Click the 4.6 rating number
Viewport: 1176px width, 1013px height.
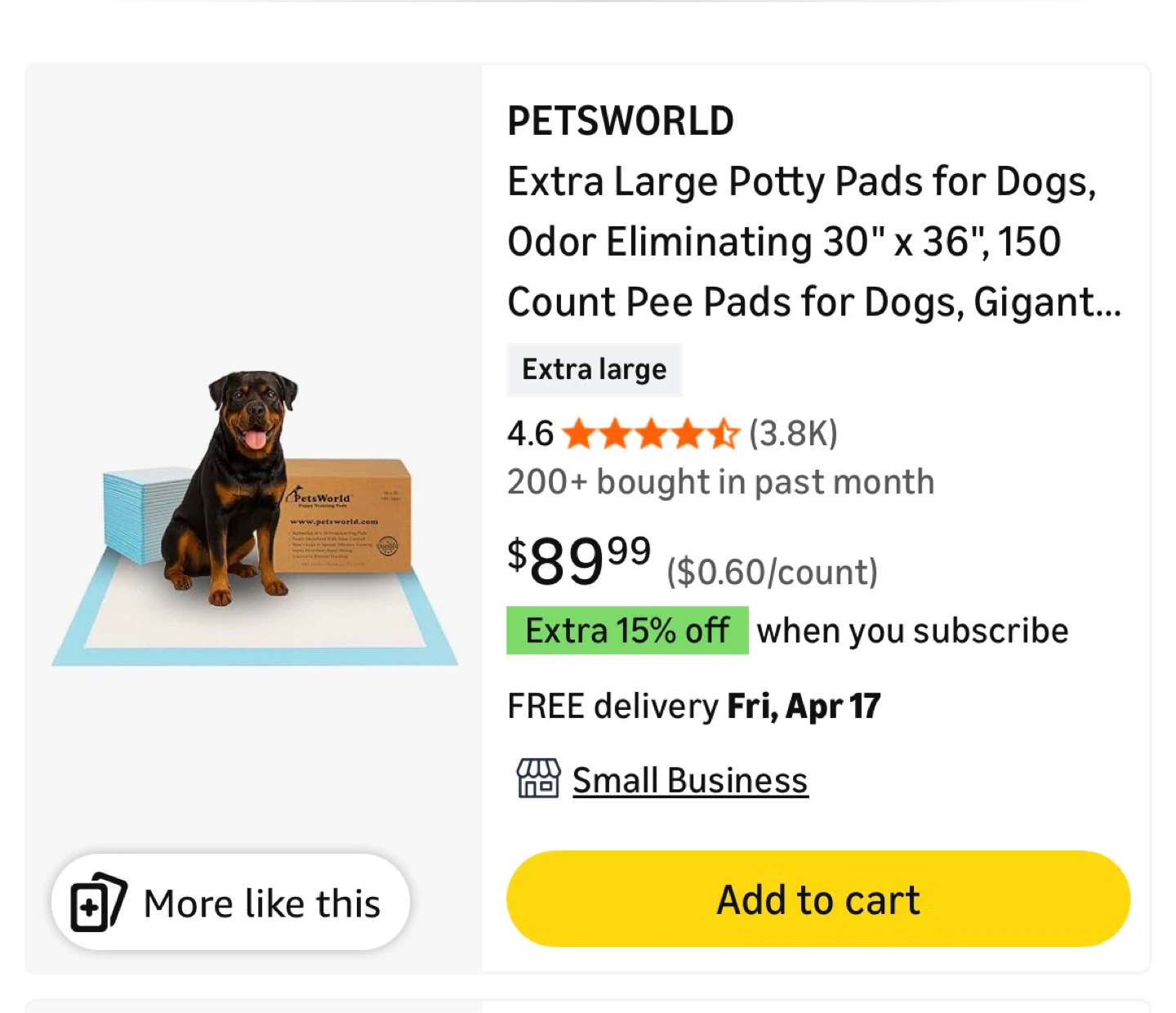click(530, 434)
